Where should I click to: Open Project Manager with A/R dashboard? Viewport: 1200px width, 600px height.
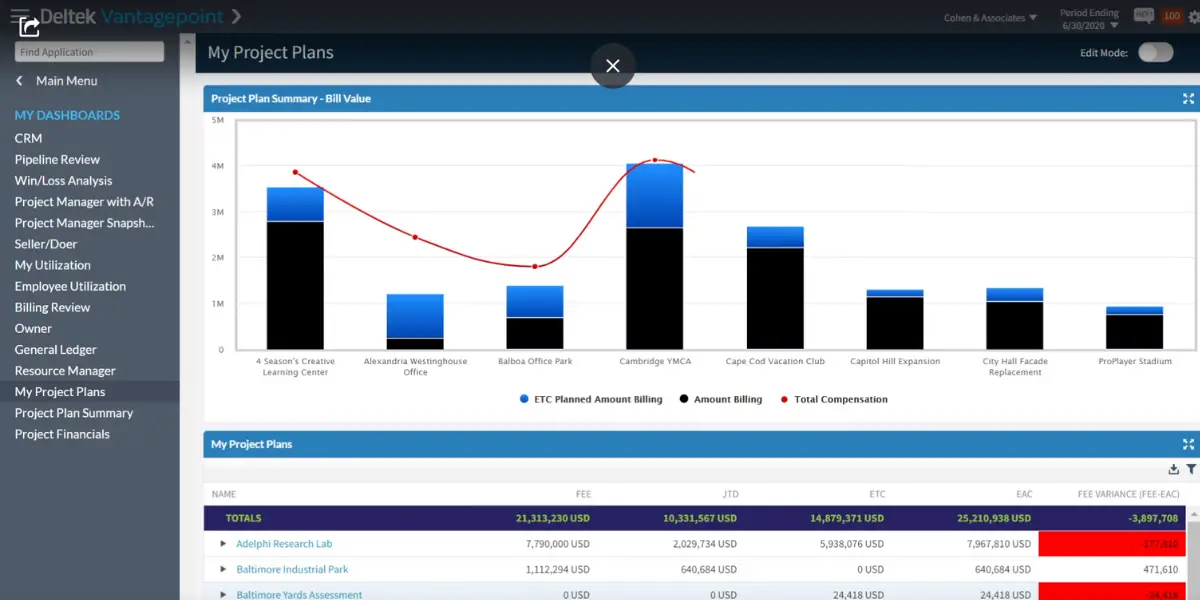tap(84, 202)
